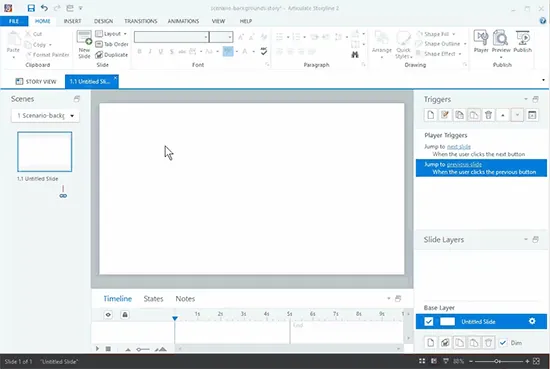Save the project with the disk icon

point(31,8)
